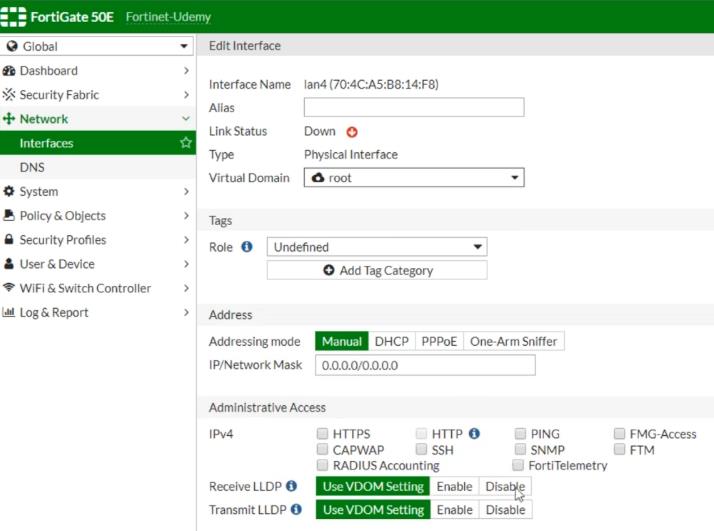Click the User & Device person icon

tap(9, 264)
